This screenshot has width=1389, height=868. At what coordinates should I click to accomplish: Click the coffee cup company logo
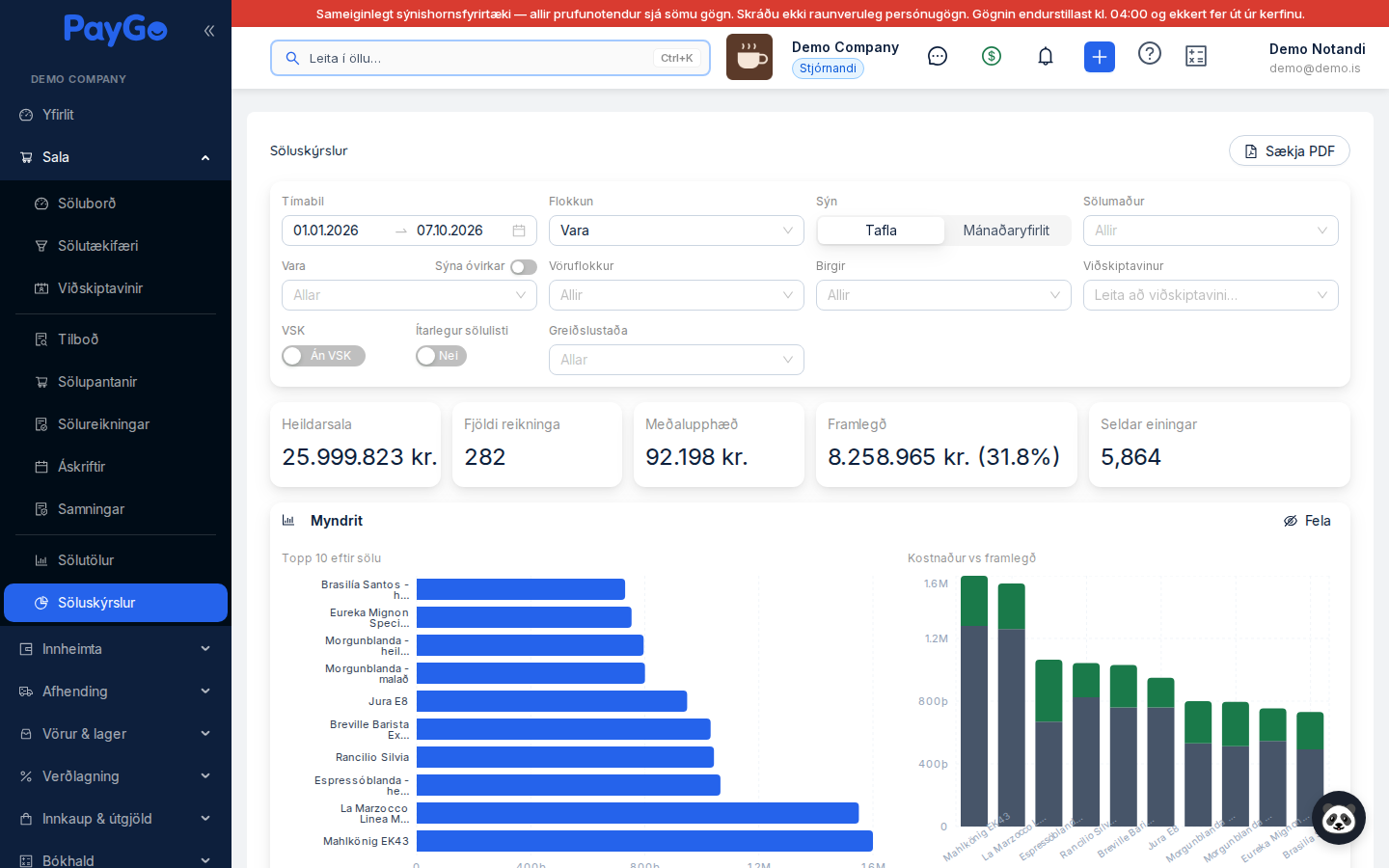tap(749, 57)
